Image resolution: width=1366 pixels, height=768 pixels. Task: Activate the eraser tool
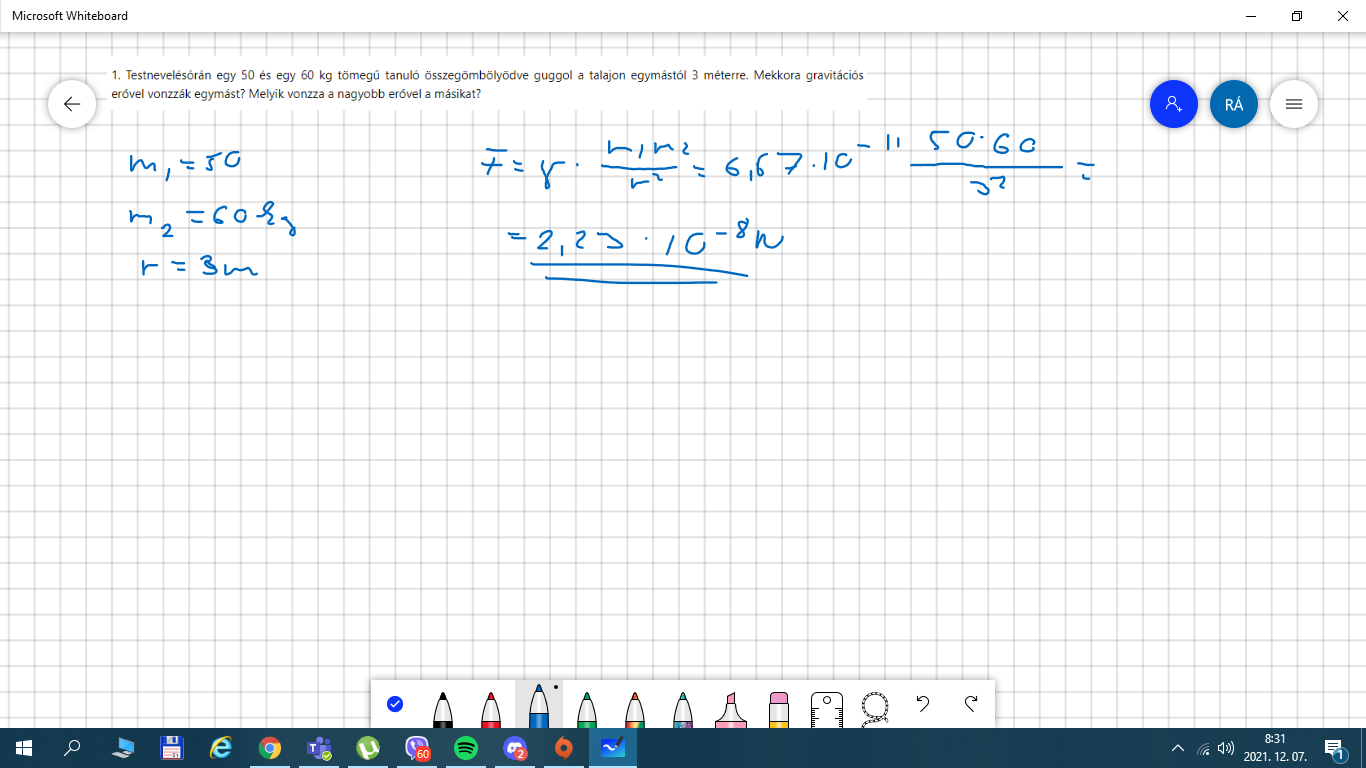[x=779, y=708]
